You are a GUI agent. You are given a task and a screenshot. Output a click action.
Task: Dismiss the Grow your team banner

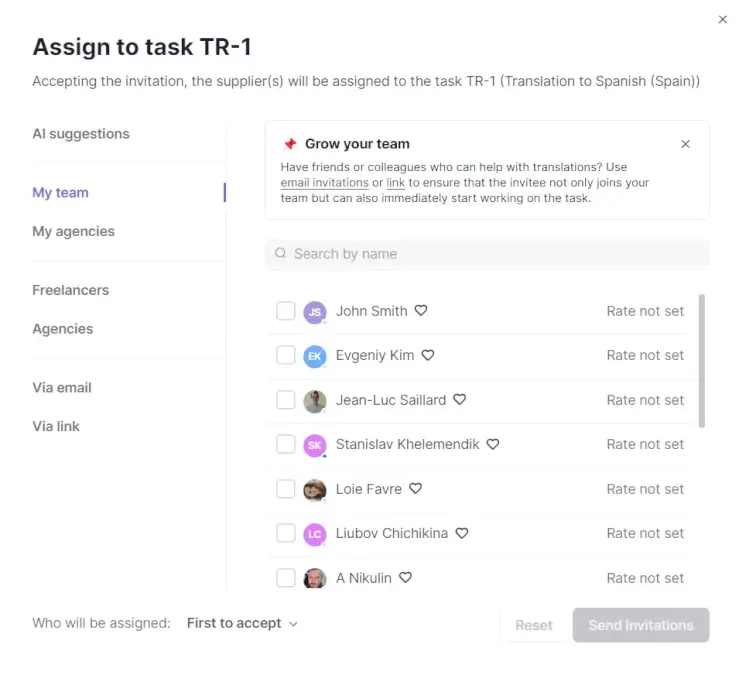(x=685, y=144)
